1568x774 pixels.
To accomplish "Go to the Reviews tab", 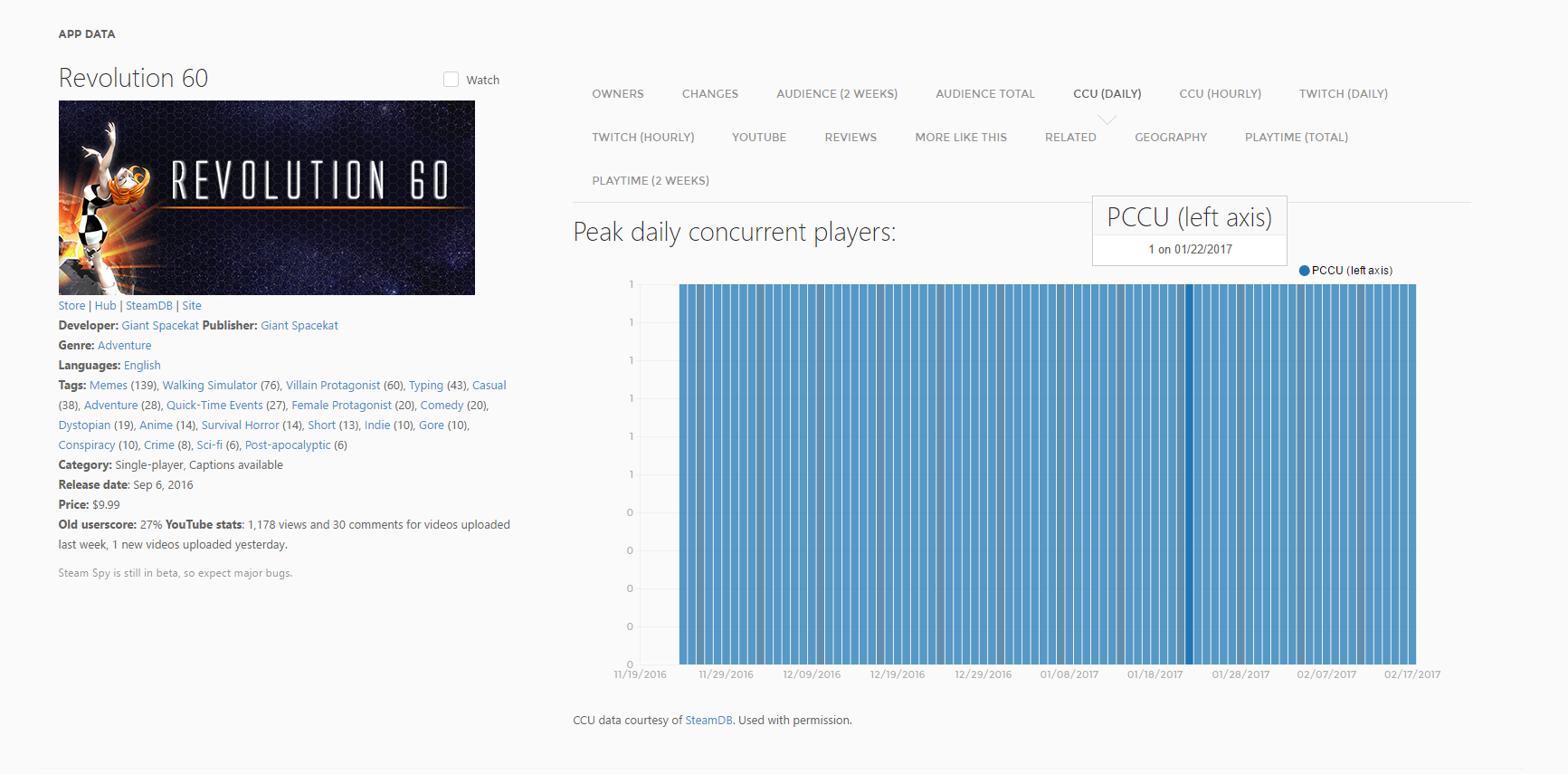I will [851, 138].
